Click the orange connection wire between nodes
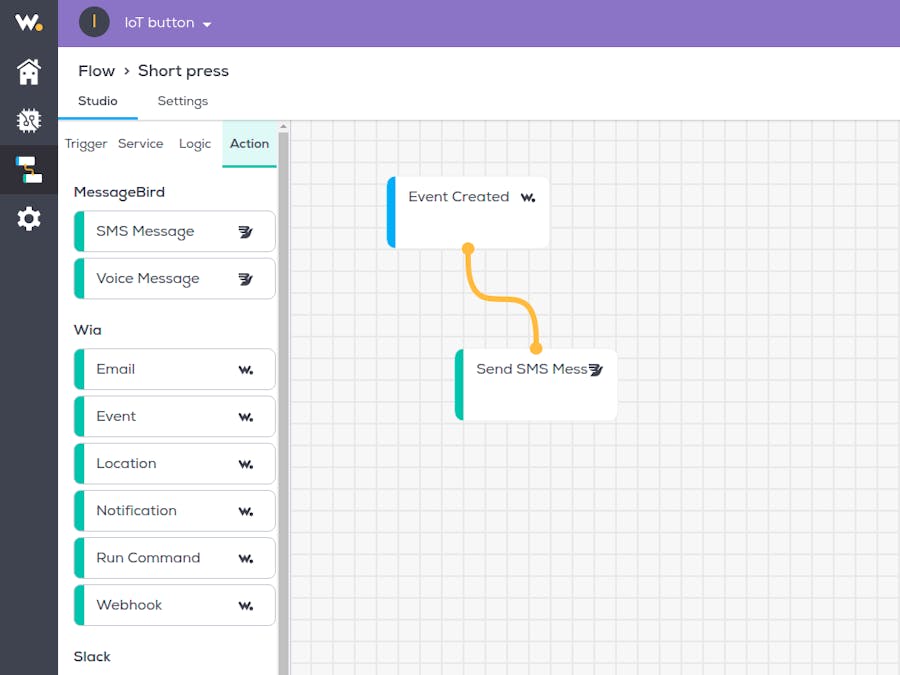The image size is (900, 675). coord(502,298)
